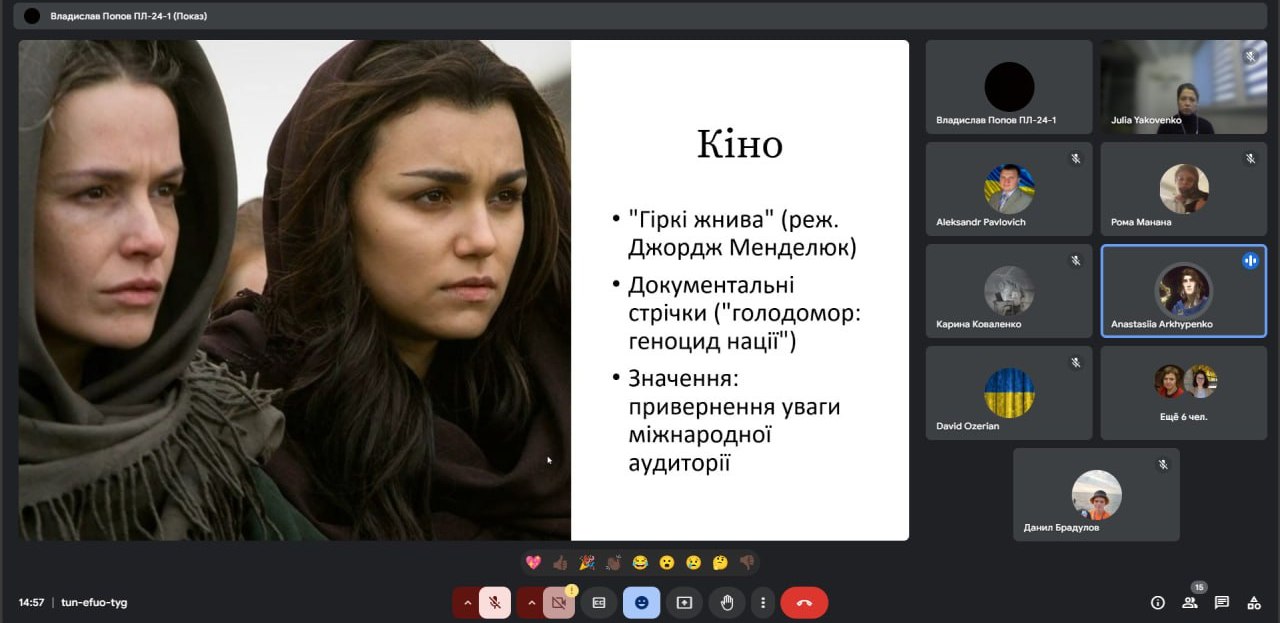Open meeting details info icon

[x=1158, y=603]
